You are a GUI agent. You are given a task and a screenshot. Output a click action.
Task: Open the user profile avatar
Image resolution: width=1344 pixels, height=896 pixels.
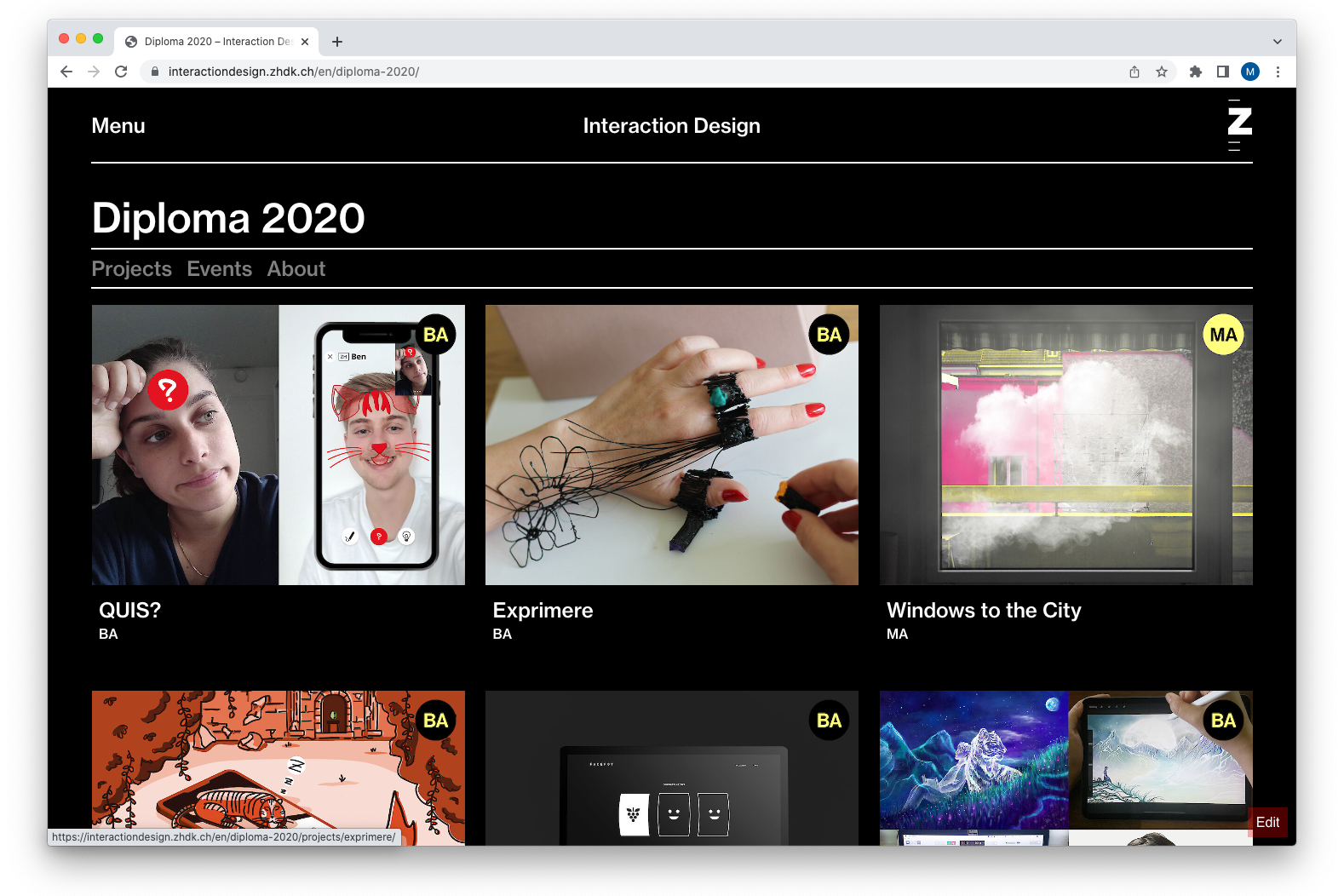(1249, 72)
